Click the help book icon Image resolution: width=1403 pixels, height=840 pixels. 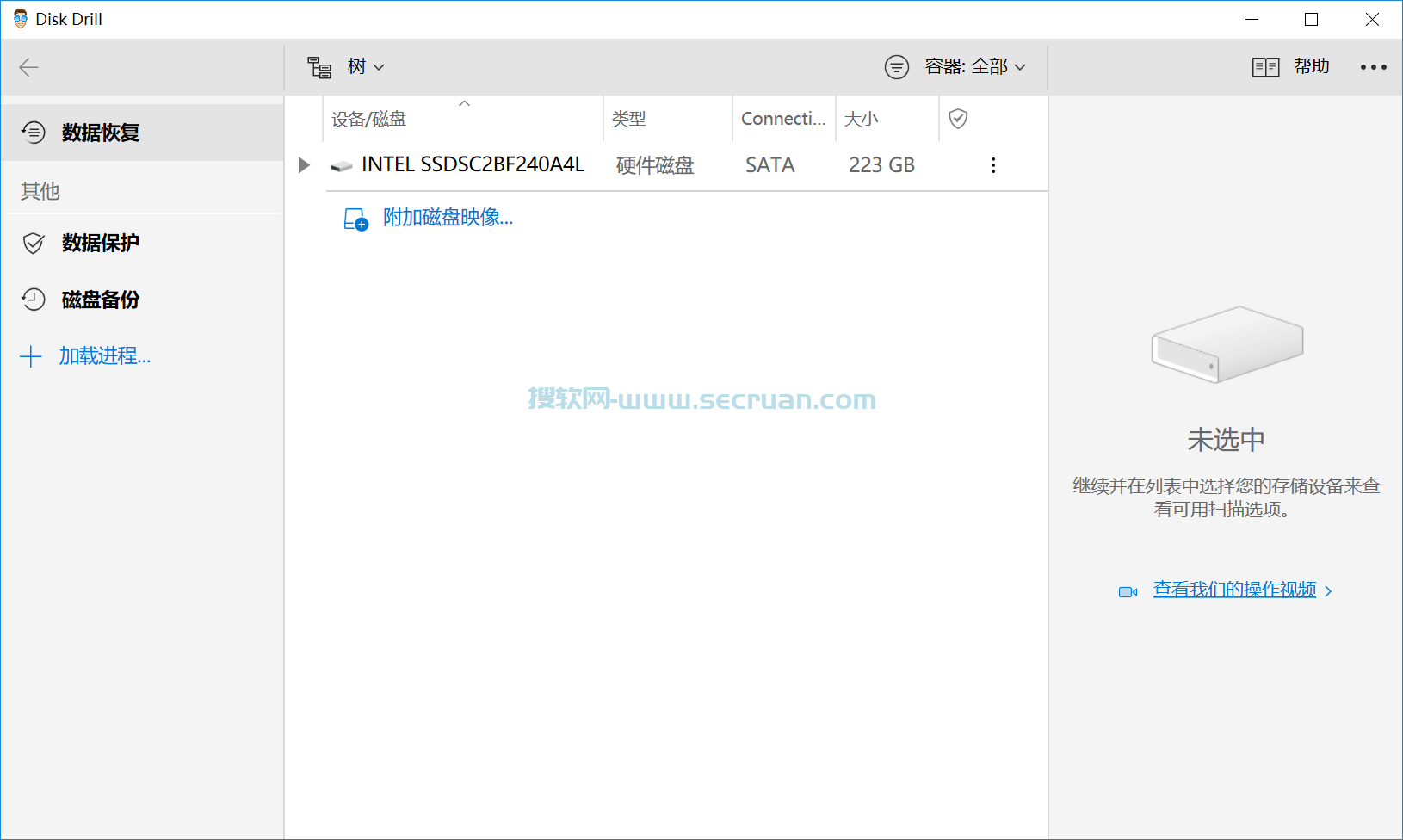click(1265, 67)
